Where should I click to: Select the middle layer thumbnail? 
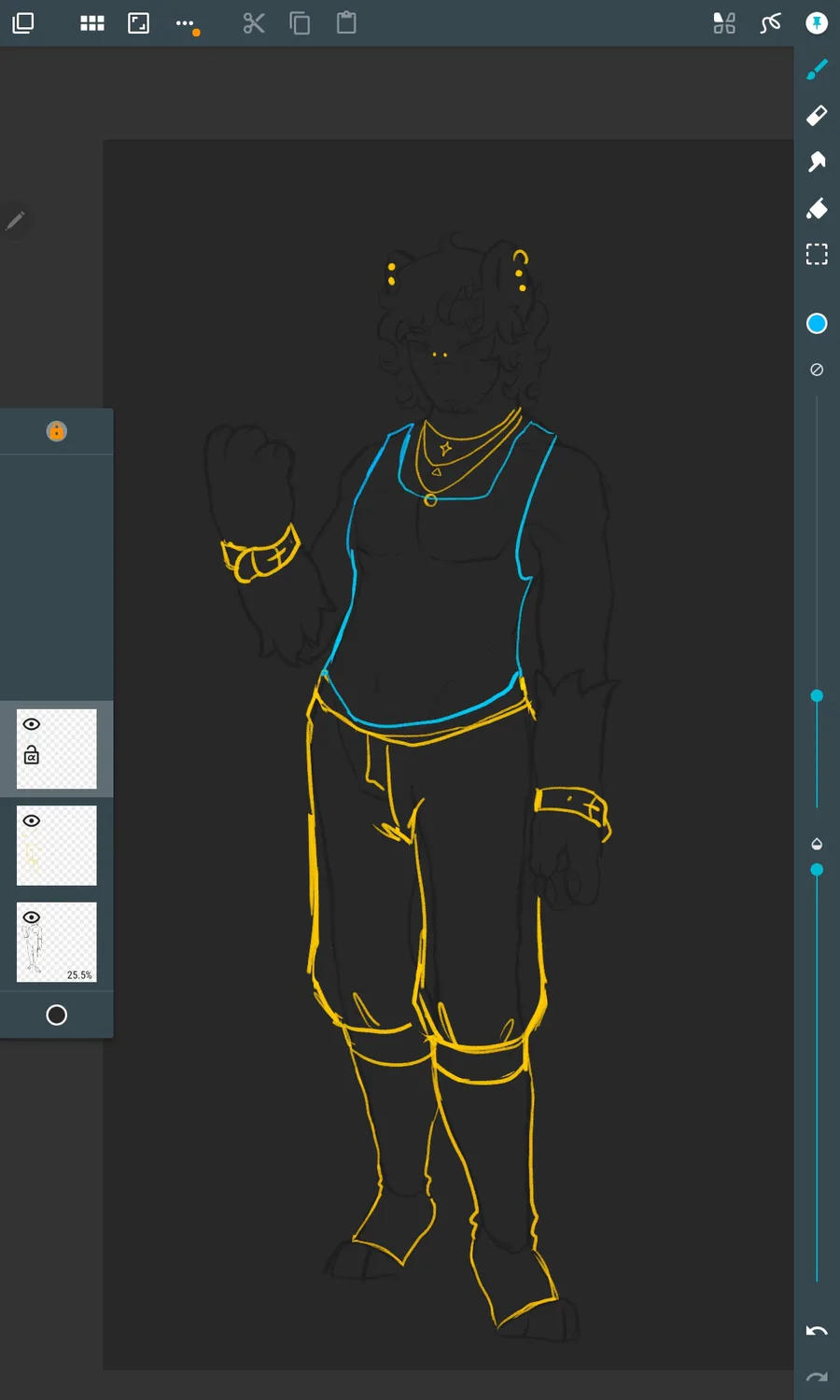pyautogui.click(x=57, y=846)
